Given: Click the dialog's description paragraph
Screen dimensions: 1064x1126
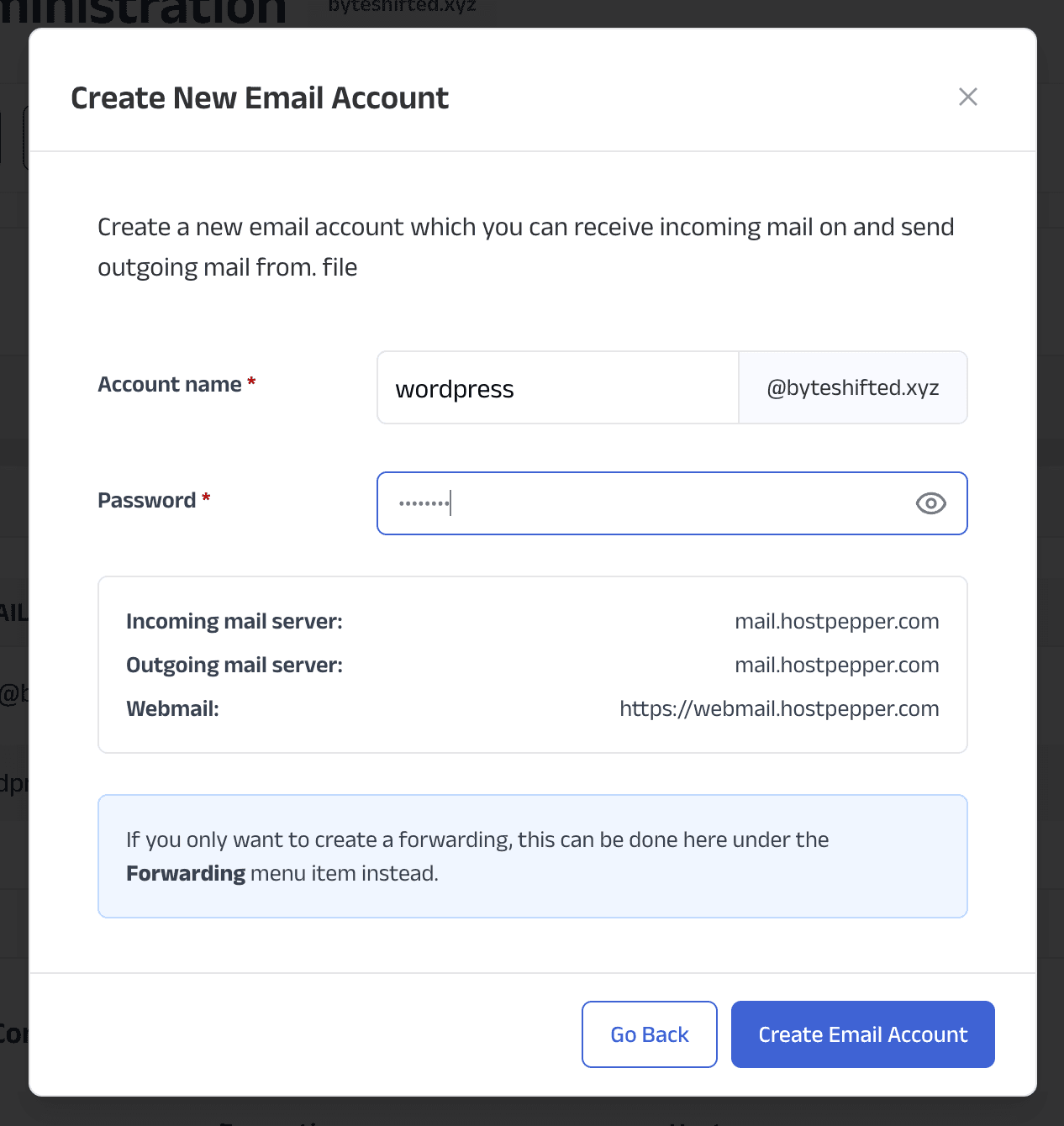Looking at the screenshot, I should (526, 247).
